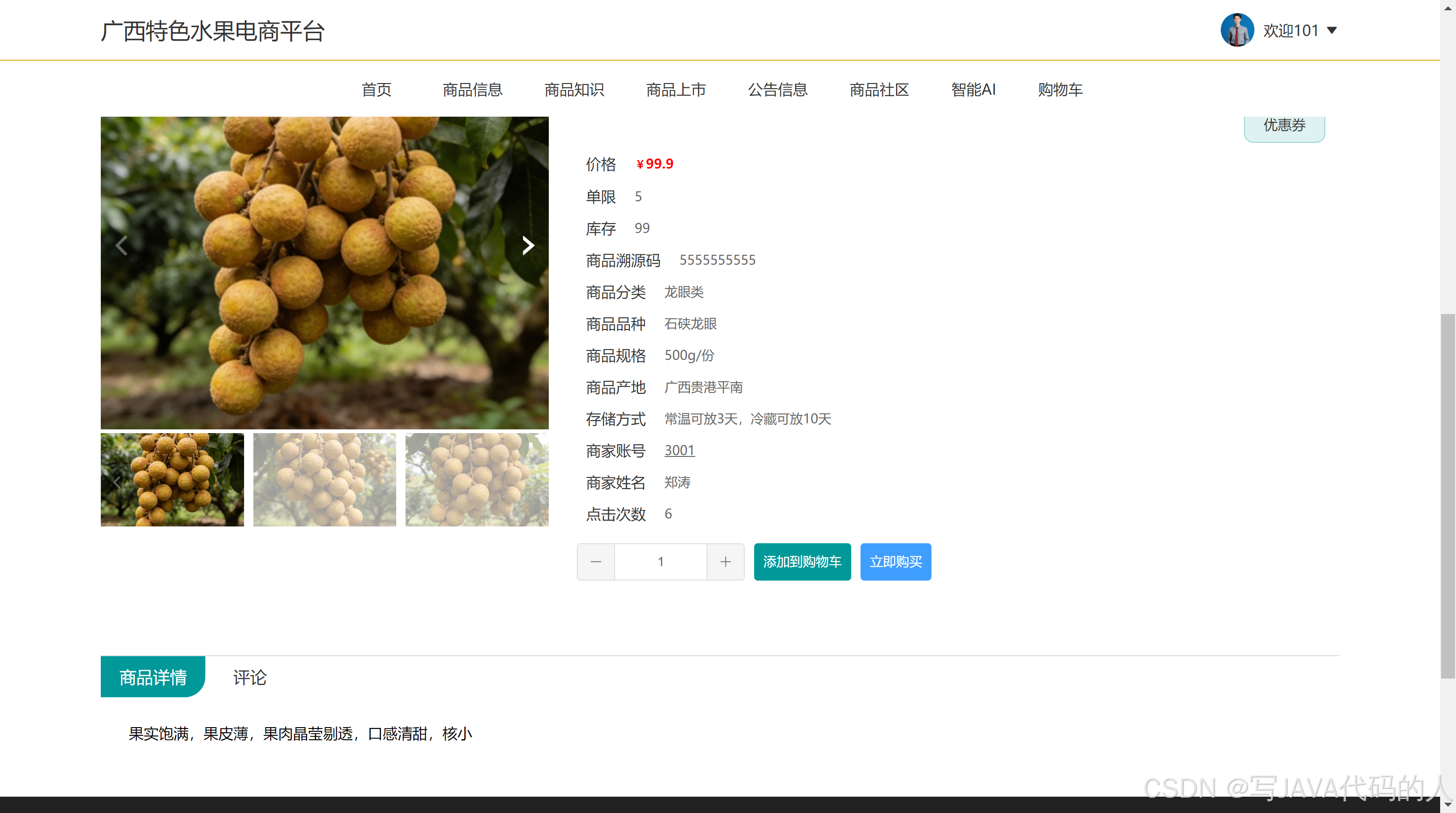The image size is (1456, 813).
Task: Switch to the 评论 tab
Action: pyautogui.click(x=250, y=677)
